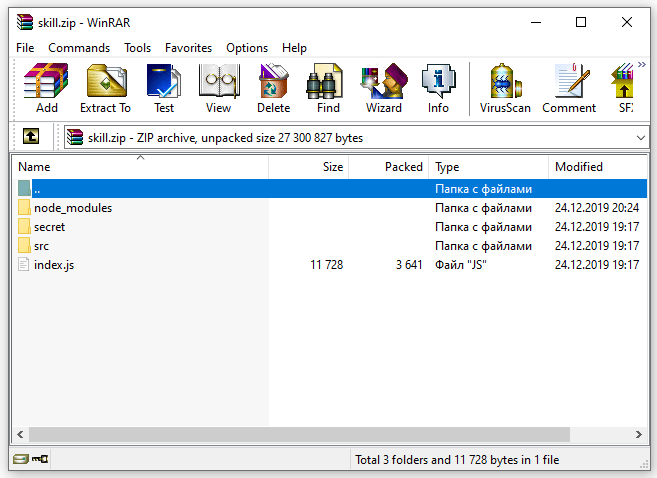Screen dimensions: 657x478
Task: Click the parent folder '..' icon
Action: tap(24, 189)
